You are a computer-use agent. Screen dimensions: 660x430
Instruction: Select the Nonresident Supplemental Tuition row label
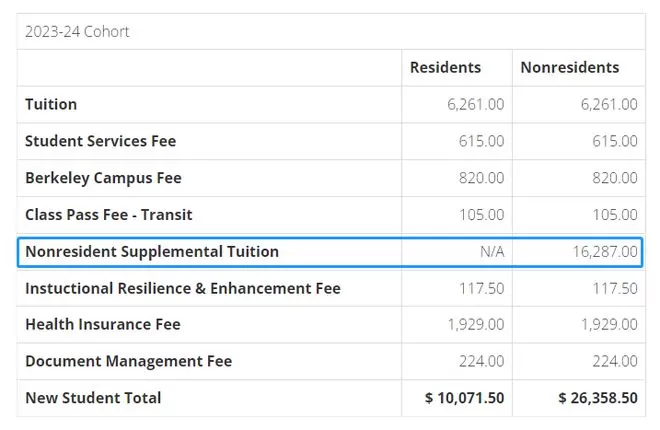(x=151, y=252)
